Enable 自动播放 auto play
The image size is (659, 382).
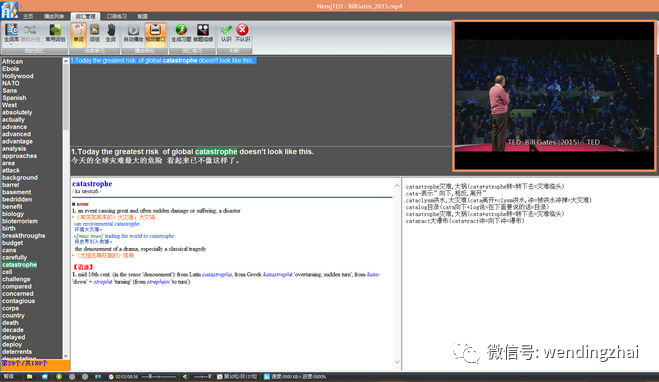click(133, 33)
